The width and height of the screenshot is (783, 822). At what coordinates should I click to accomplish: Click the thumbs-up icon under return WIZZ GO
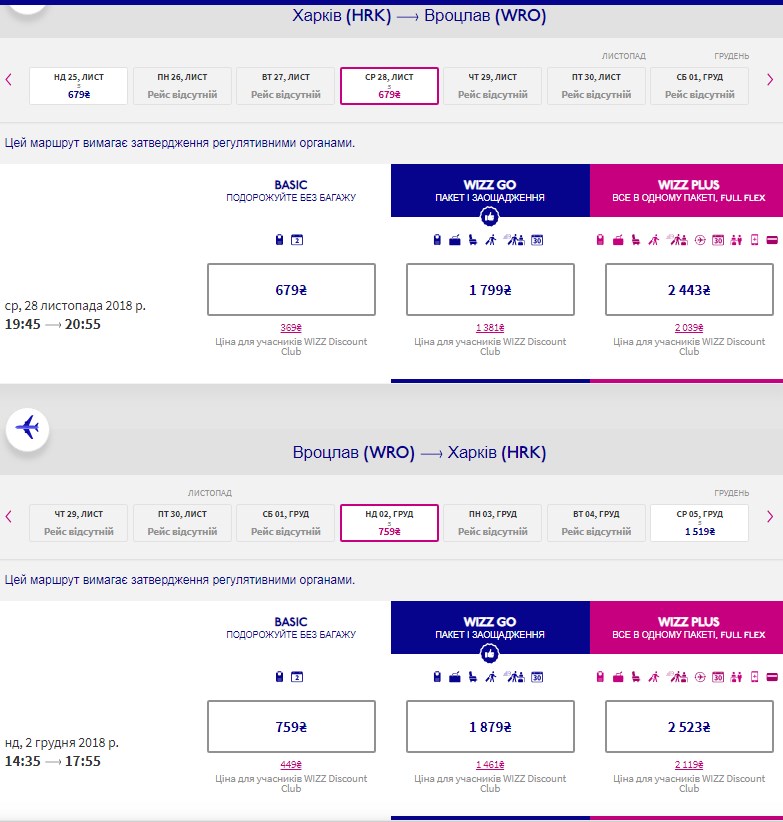490,654
